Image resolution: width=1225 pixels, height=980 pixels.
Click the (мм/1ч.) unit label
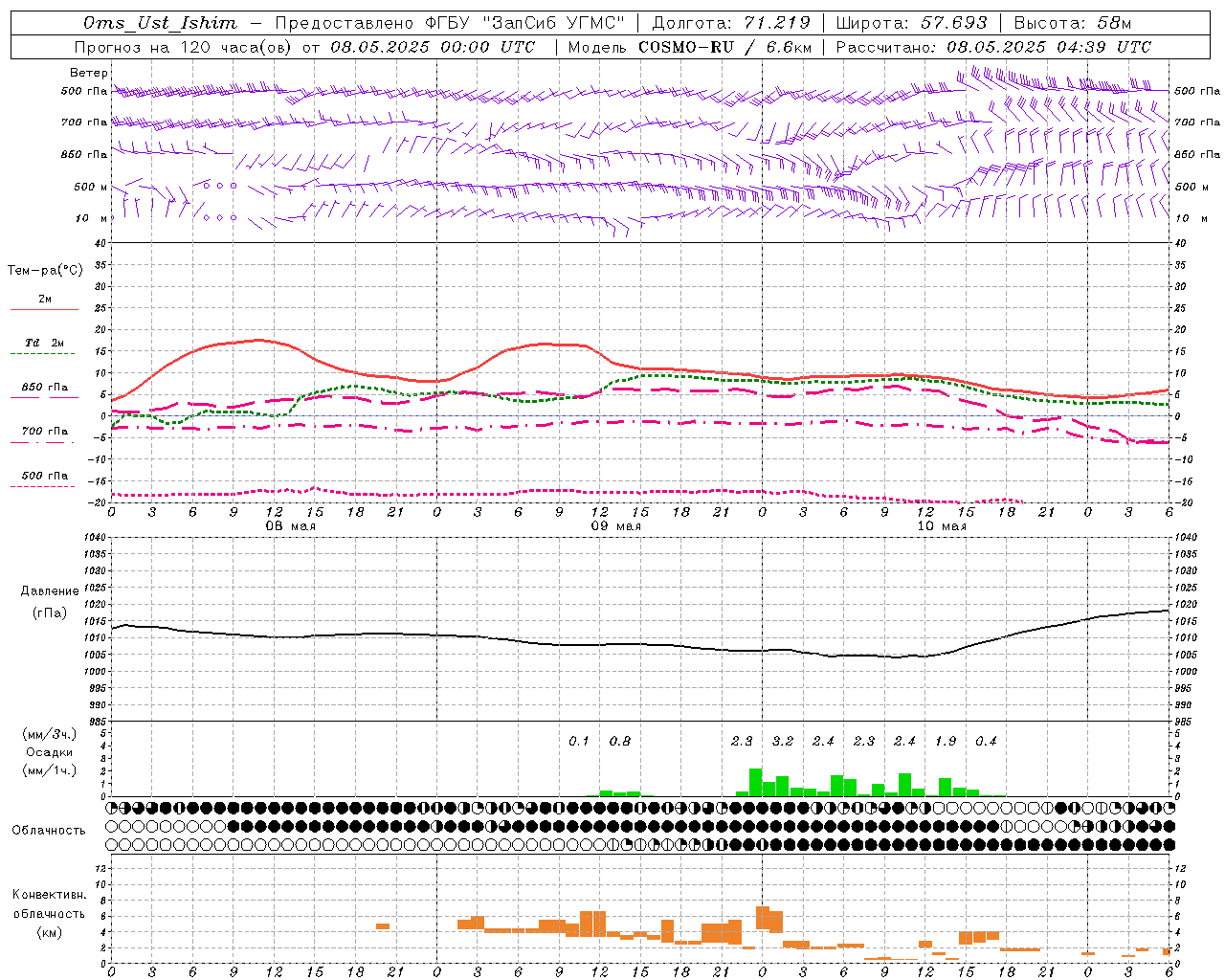coord(49,770)
